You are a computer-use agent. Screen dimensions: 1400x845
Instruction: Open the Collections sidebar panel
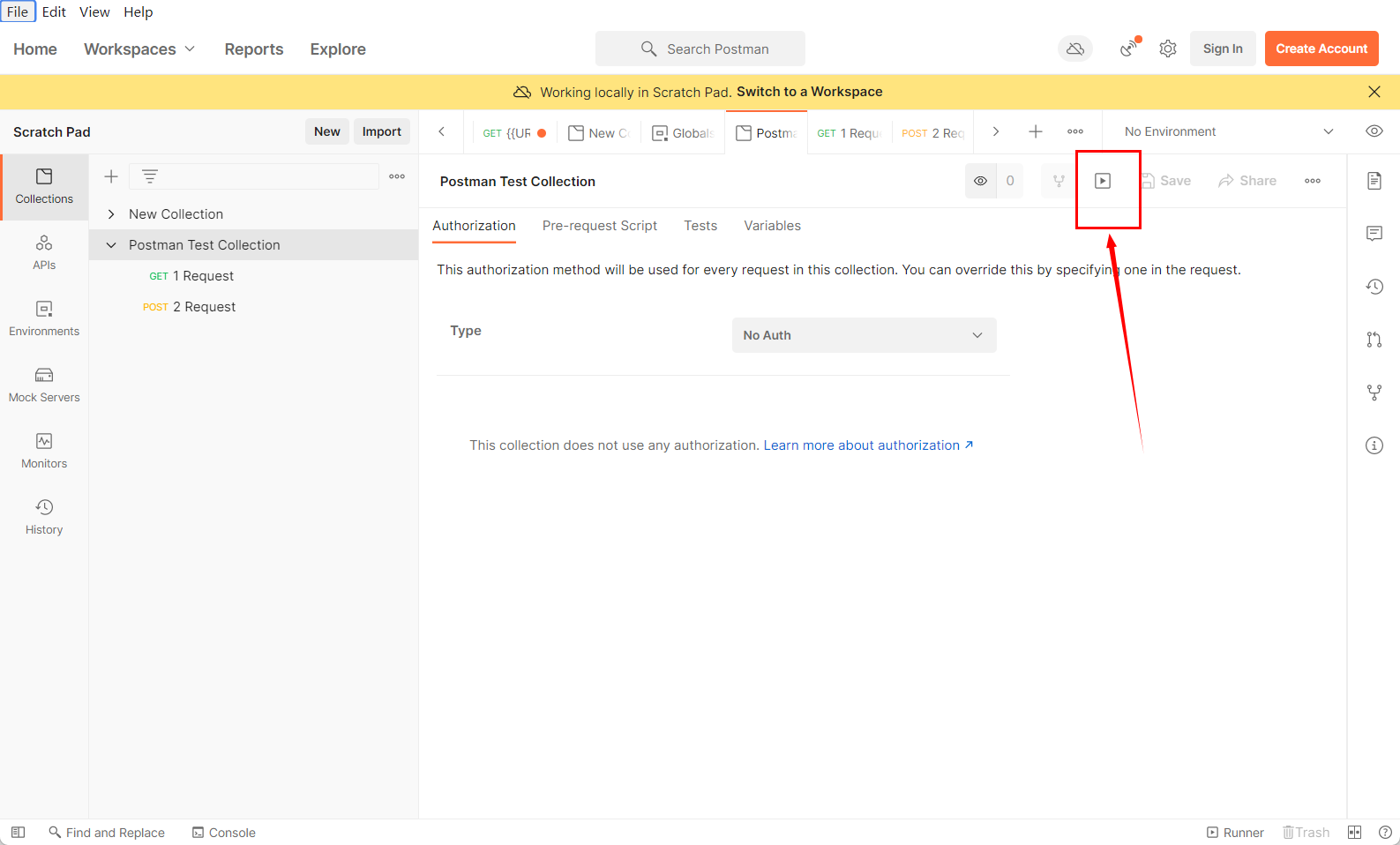pos(44,187)
